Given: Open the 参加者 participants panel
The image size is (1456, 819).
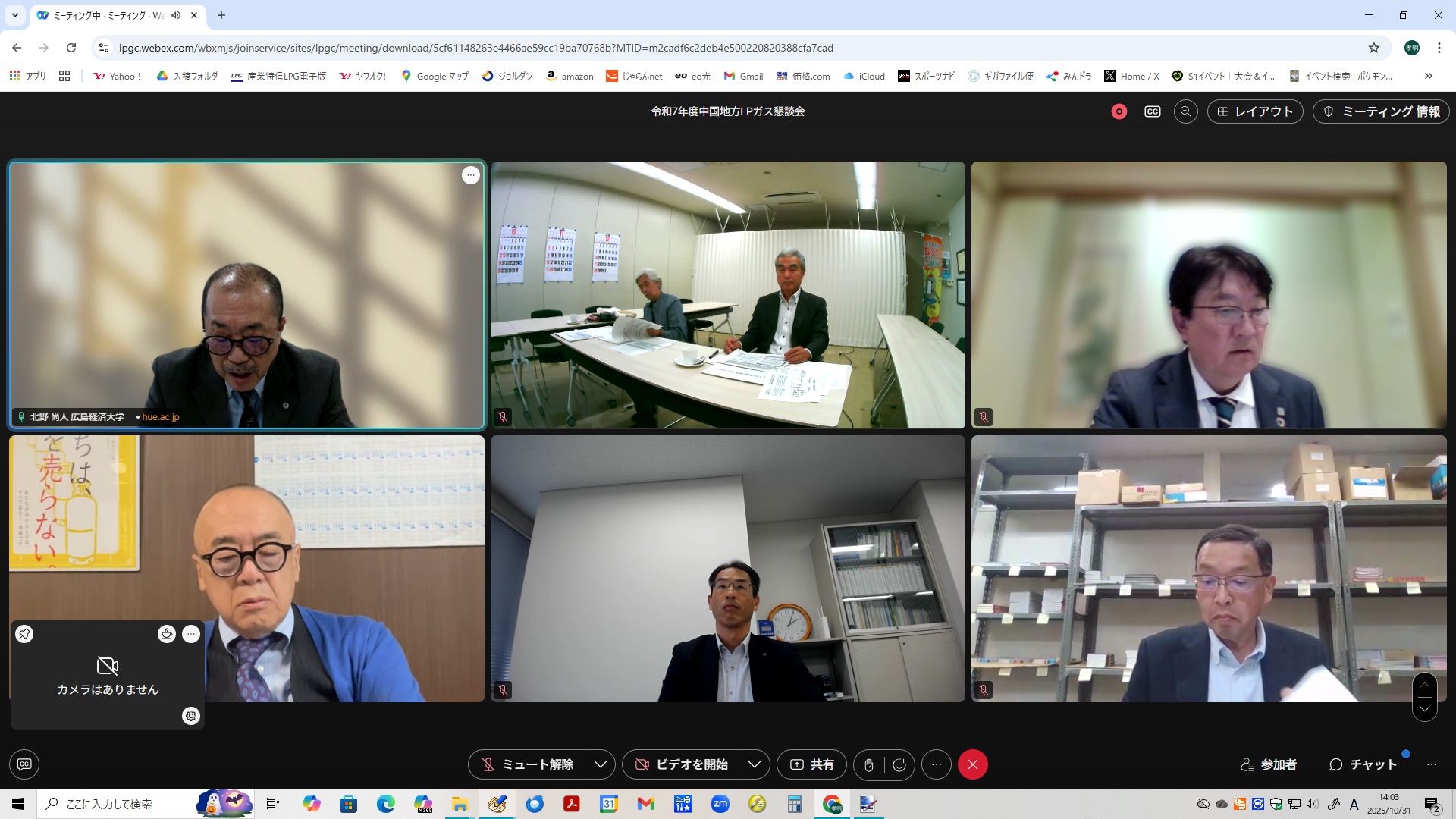Looking at the screenshot, I should [x=1268, y=764].
